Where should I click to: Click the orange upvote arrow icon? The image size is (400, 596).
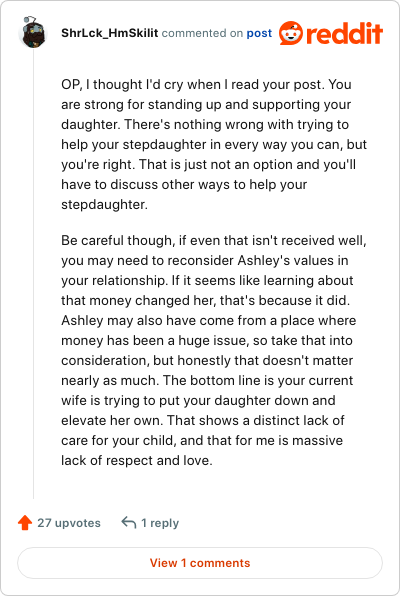click(x=25, y=523)
